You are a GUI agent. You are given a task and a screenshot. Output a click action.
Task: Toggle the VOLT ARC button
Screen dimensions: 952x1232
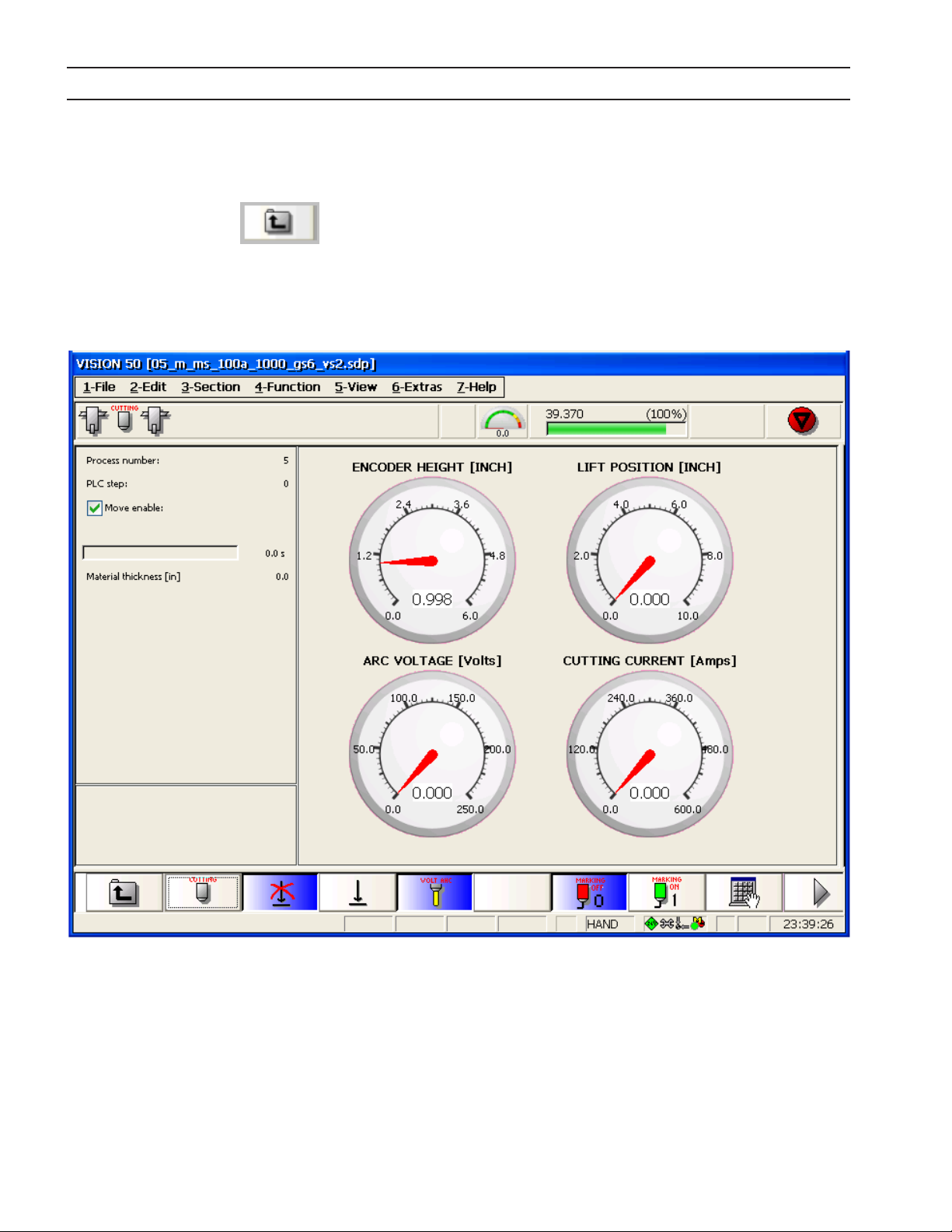point(435,892)
